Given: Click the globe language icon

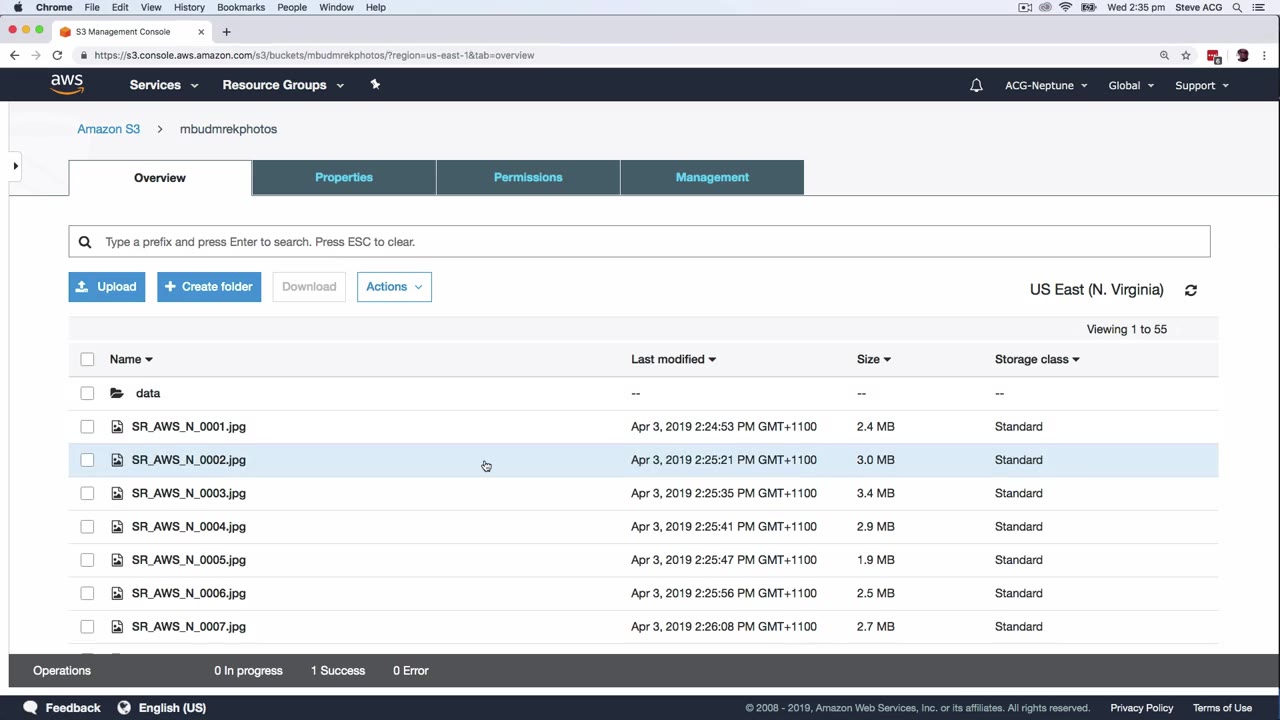Looking at the screenshot, I should (124, 707).
